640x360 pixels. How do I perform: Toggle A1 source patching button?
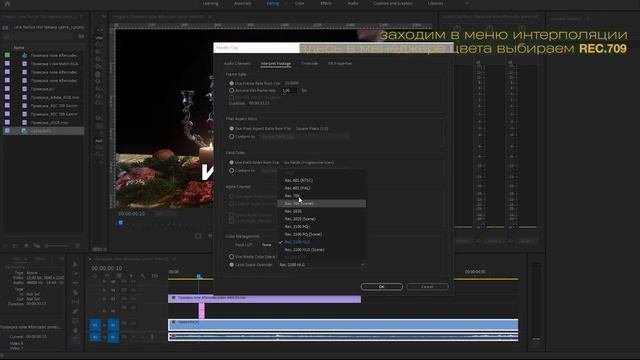95,337
